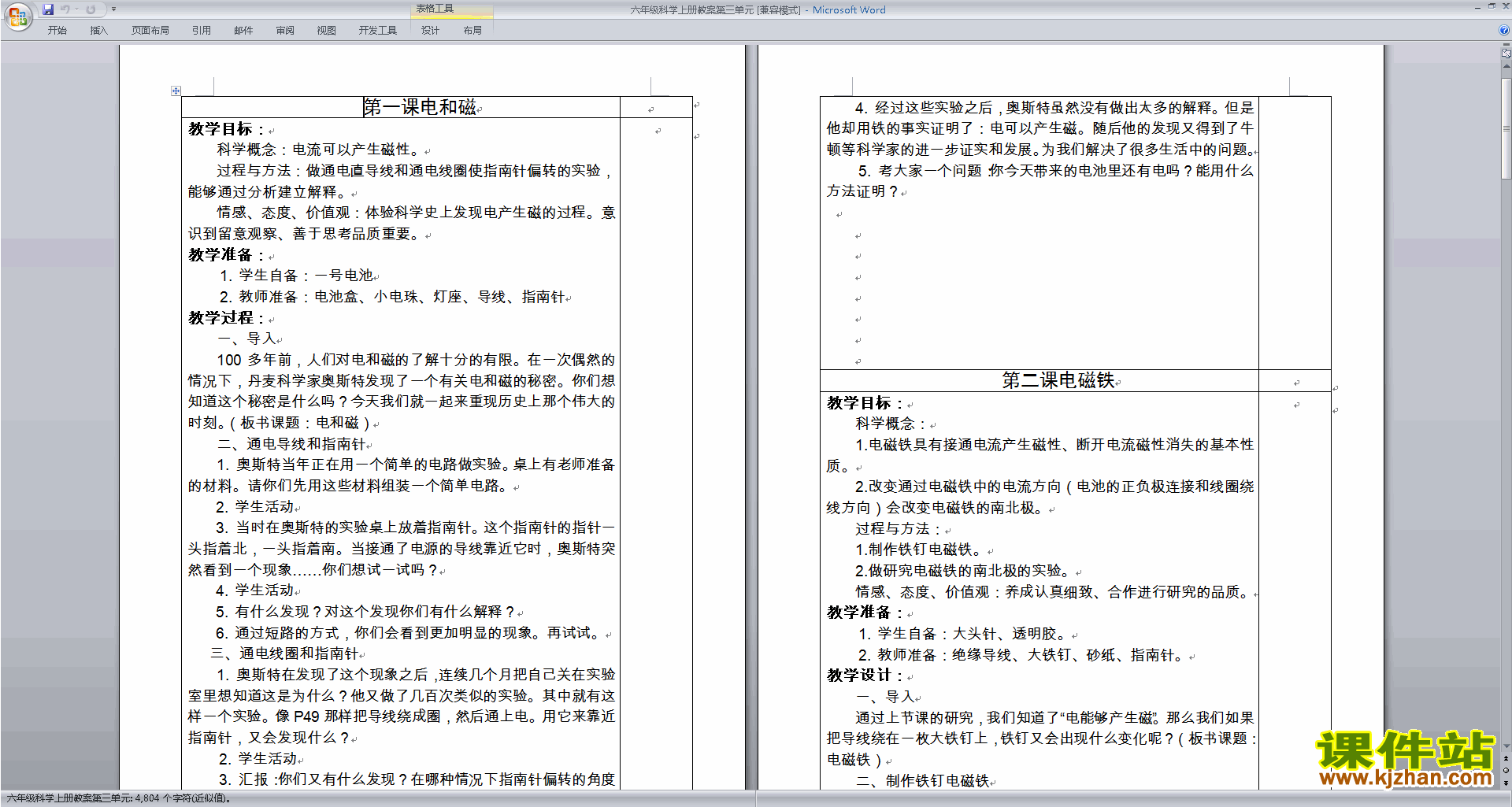Image resolution: width=1512 pixels, height=807 pixels.
Task: Open the table tools 设计 tab
Action: click(430, 30)
